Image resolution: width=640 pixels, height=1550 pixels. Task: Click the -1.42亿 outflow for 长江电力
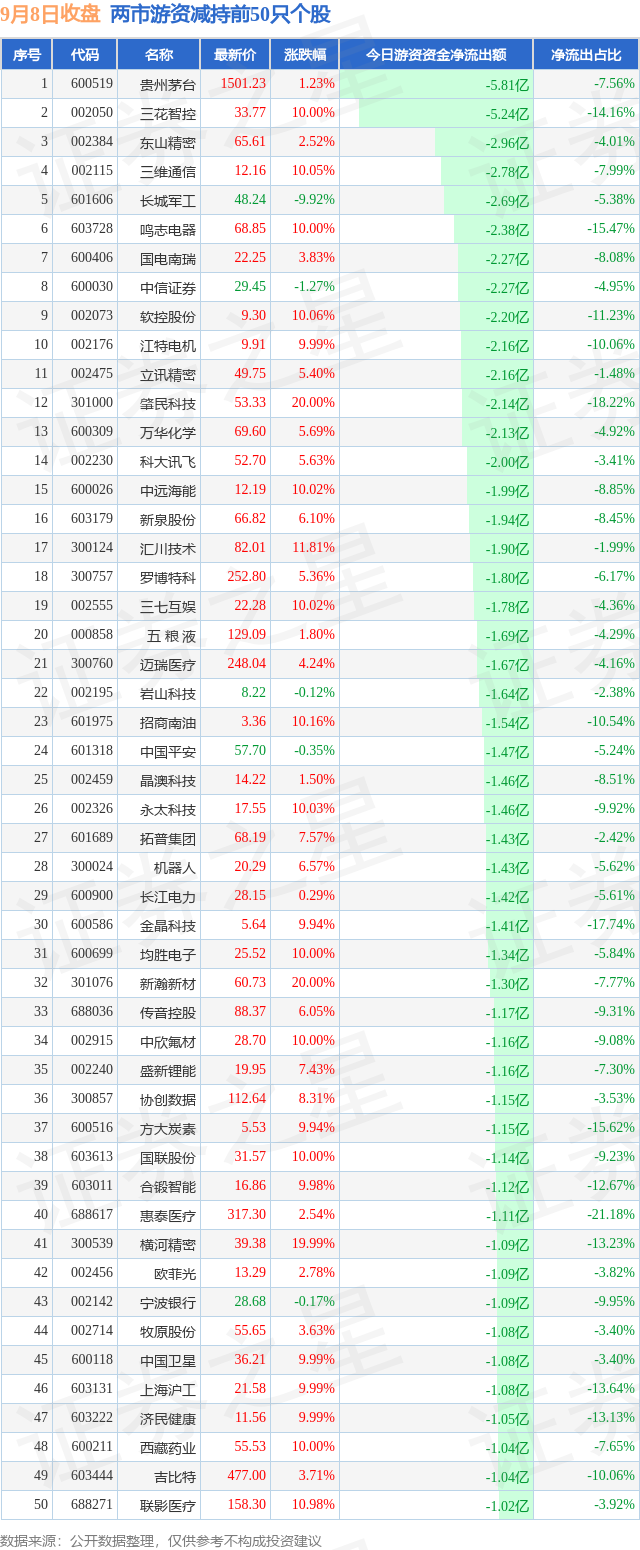508,897
